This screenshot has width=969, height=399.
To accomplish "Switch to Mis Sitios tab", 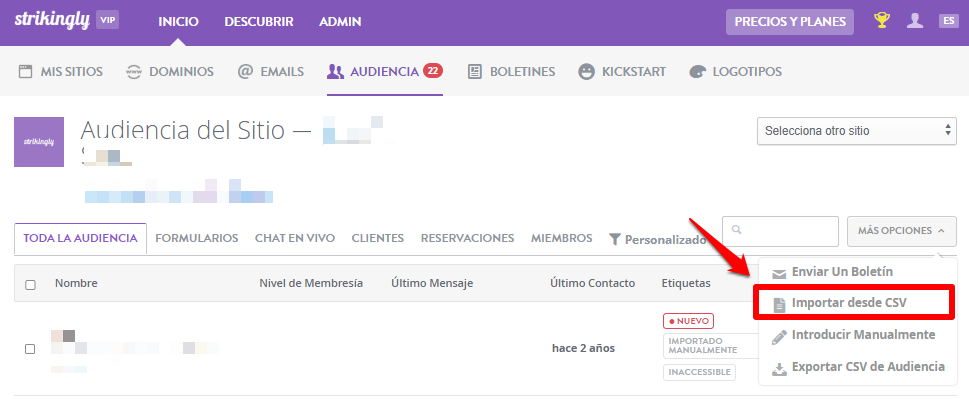I will 61,72.
